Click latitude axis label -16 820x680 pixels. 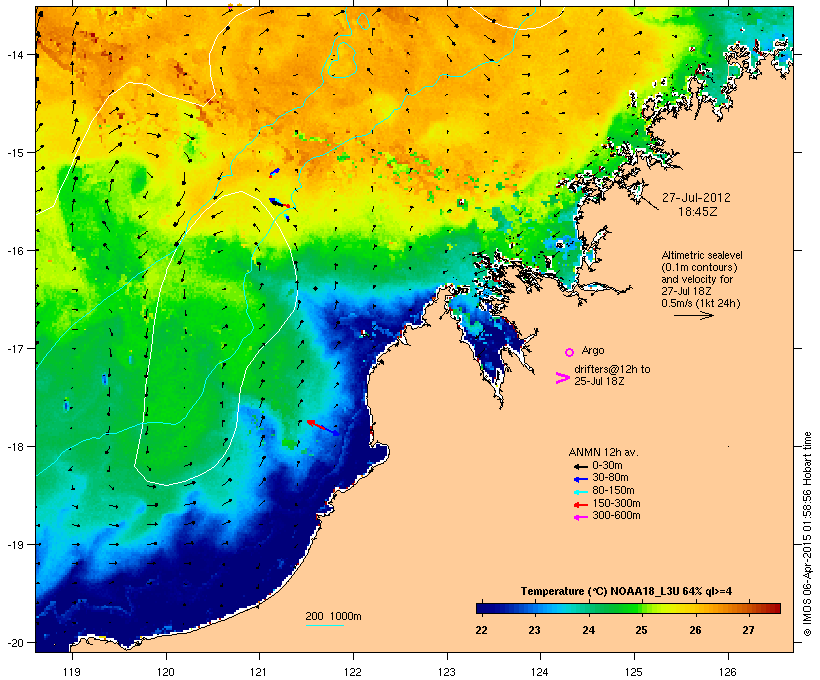click(15, 251)
